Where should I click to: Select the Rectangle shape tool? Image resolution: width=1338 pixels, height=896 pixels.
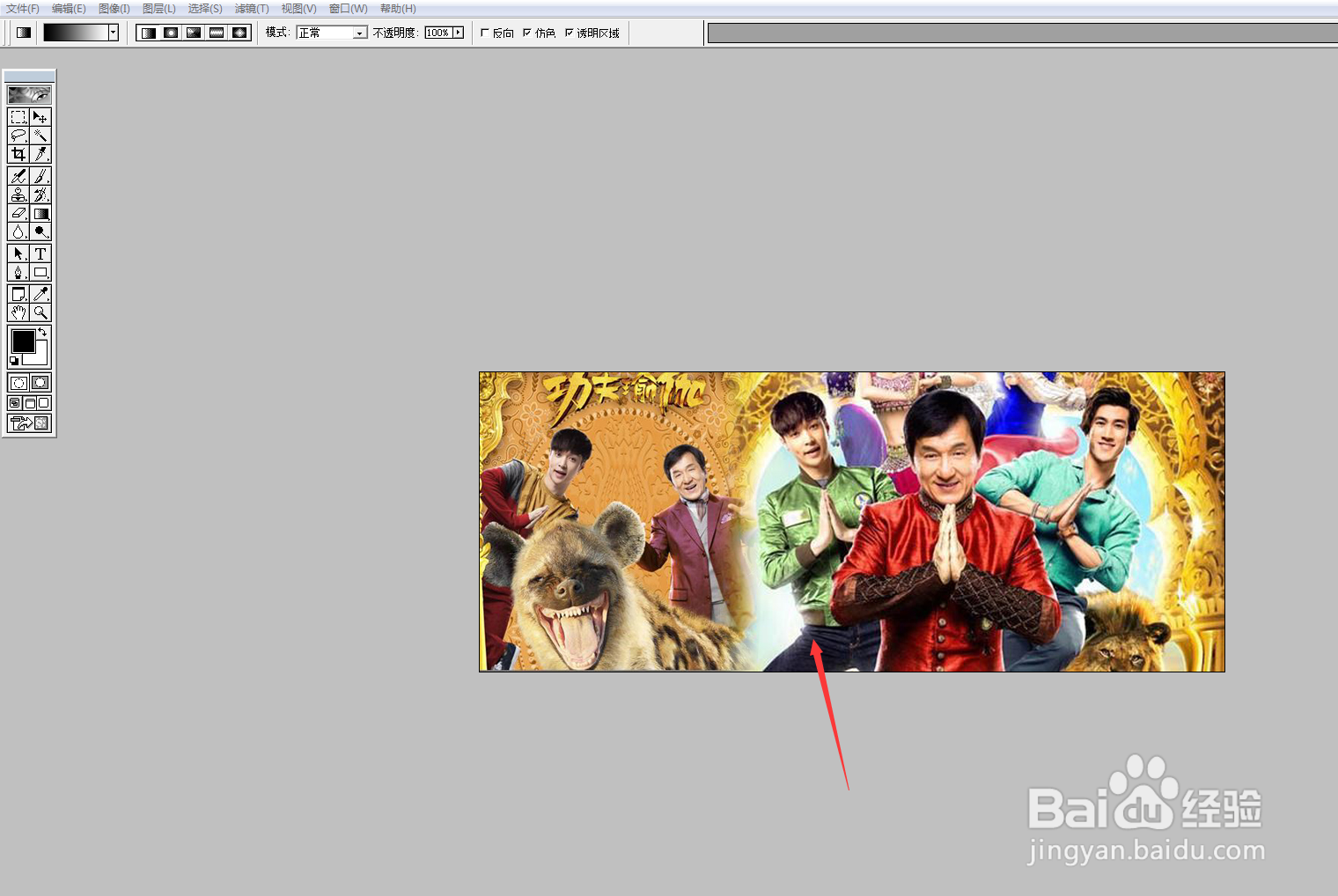40,272
